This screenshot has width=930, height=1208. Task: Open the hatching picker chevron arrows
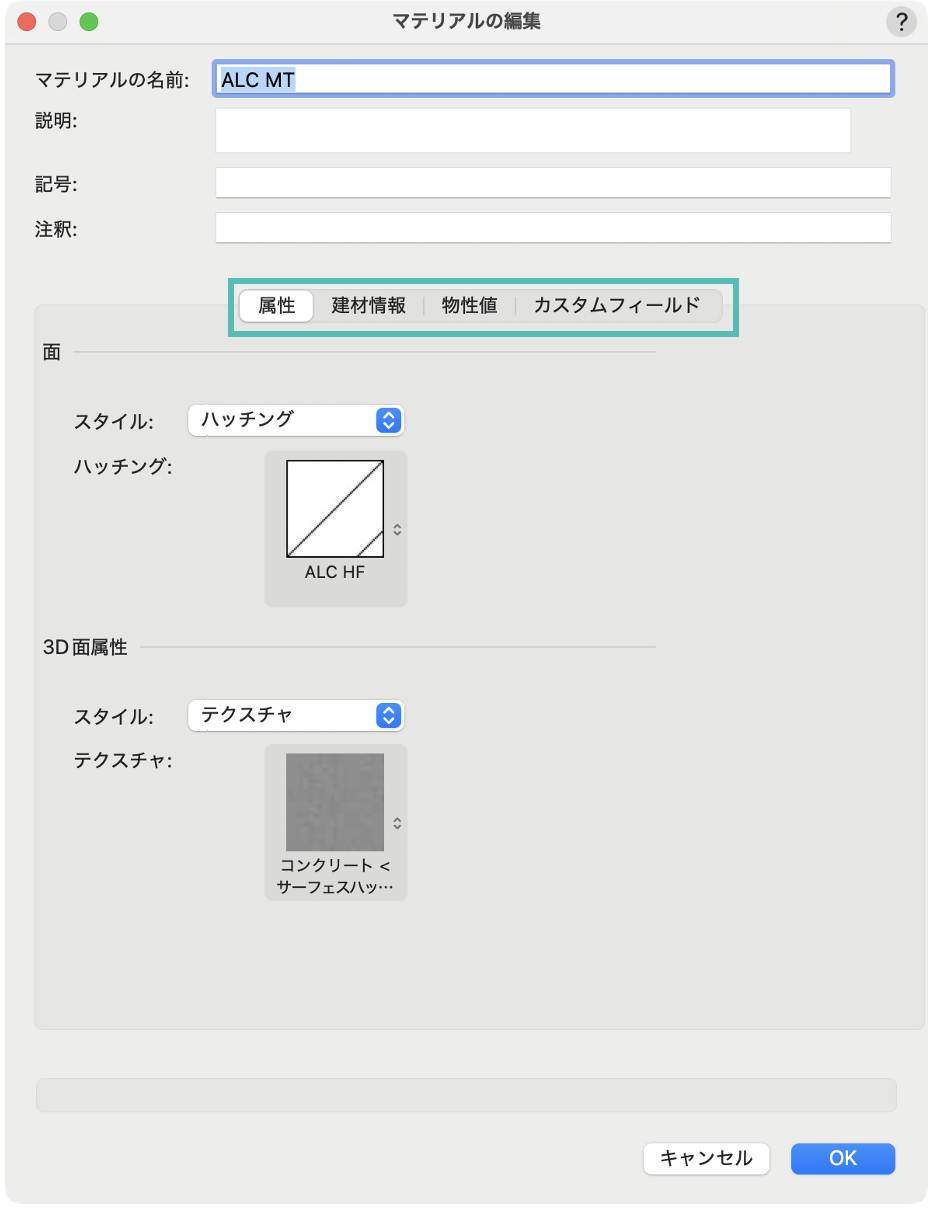(397, 530)
